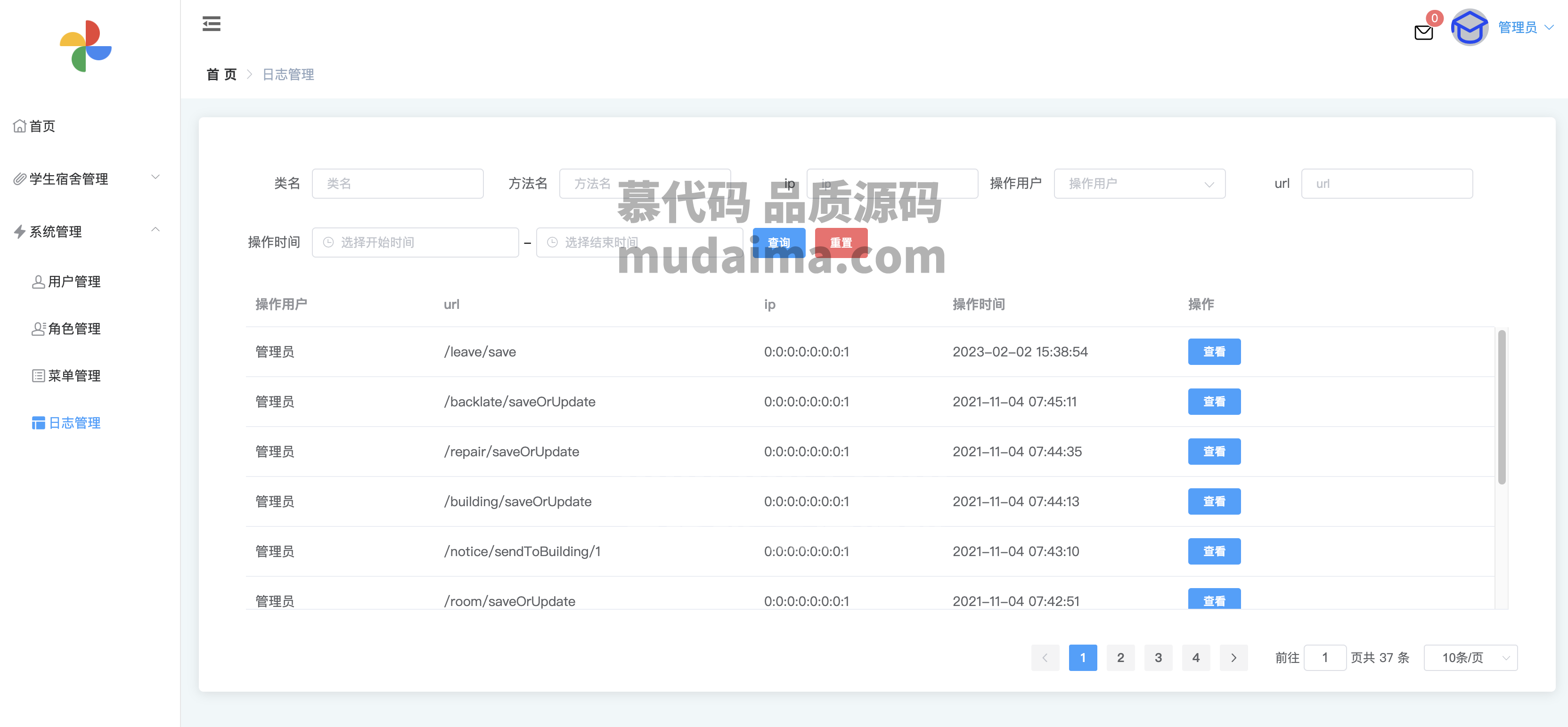Focus the url filter input field
The width and height of the screenshot is (1568, 727).
pyautogui.click(x=1387, y=184)
